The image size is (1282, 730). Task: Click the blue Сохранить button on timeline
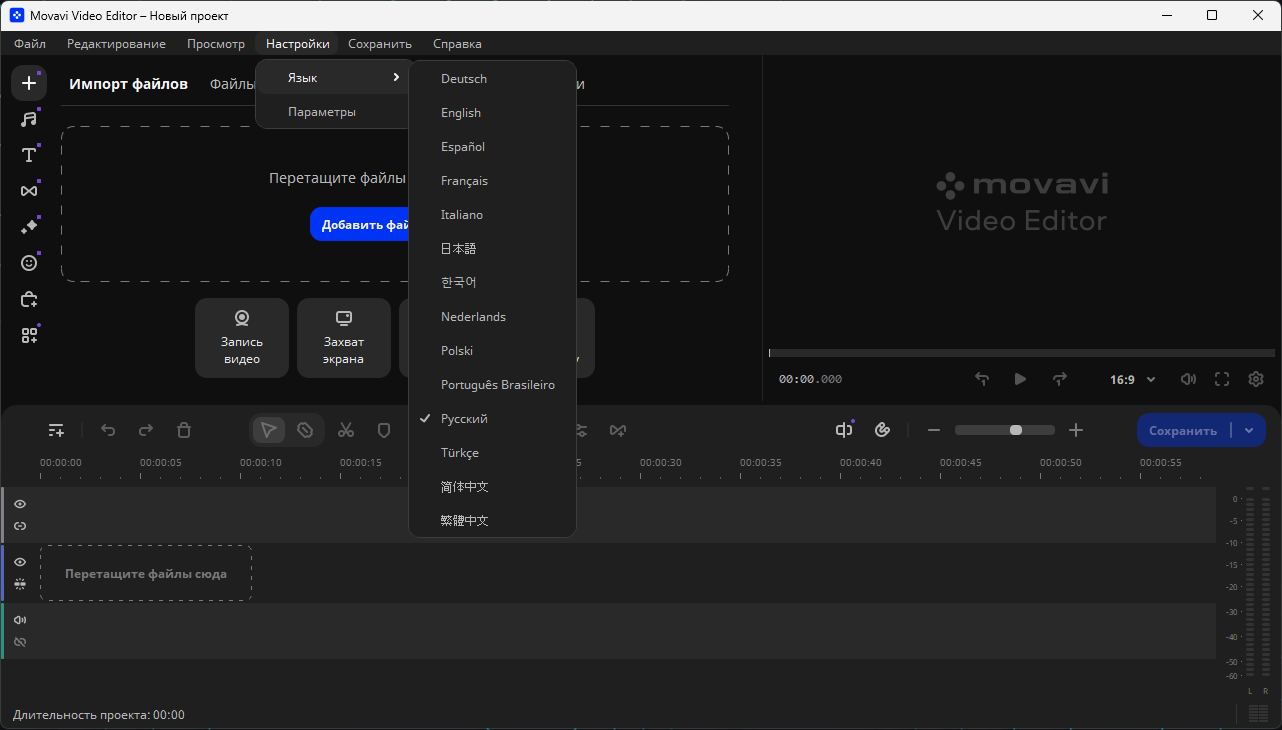[x=1184, y=430]
